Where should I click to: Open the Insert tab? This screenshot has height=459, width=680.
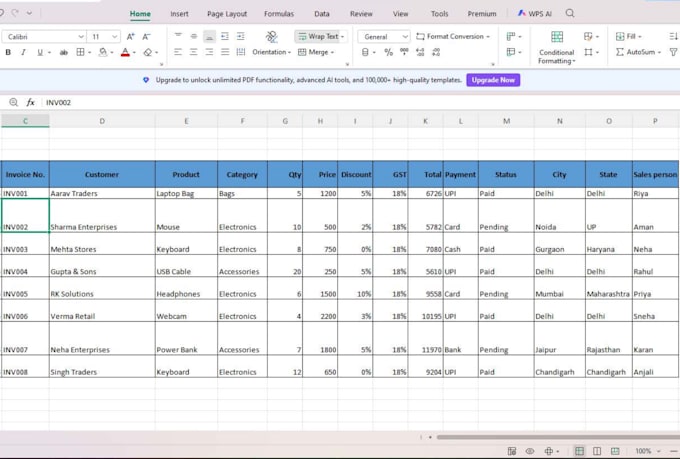coord(179,14)
